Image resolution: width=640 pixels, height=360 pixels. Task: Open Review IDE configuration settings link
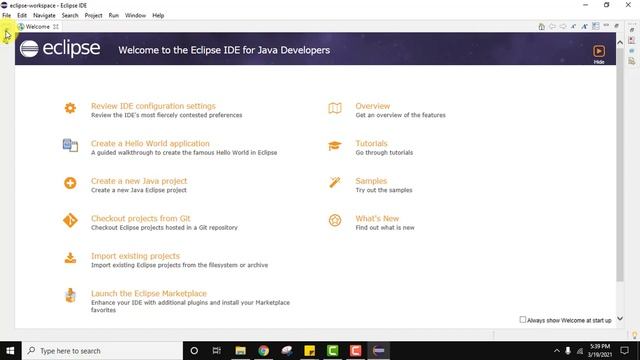pyautogui.click(x=153, y=106)
